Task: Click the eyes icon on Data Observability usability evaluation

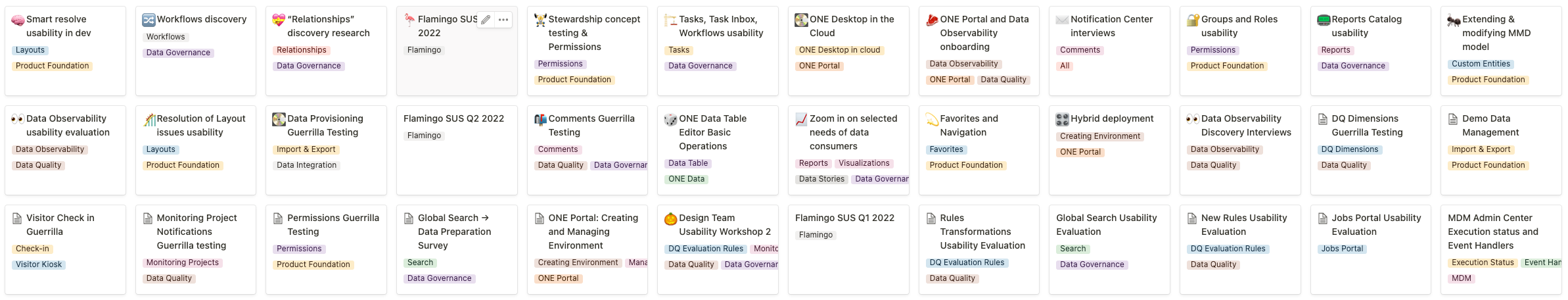Action: (18, 119)
